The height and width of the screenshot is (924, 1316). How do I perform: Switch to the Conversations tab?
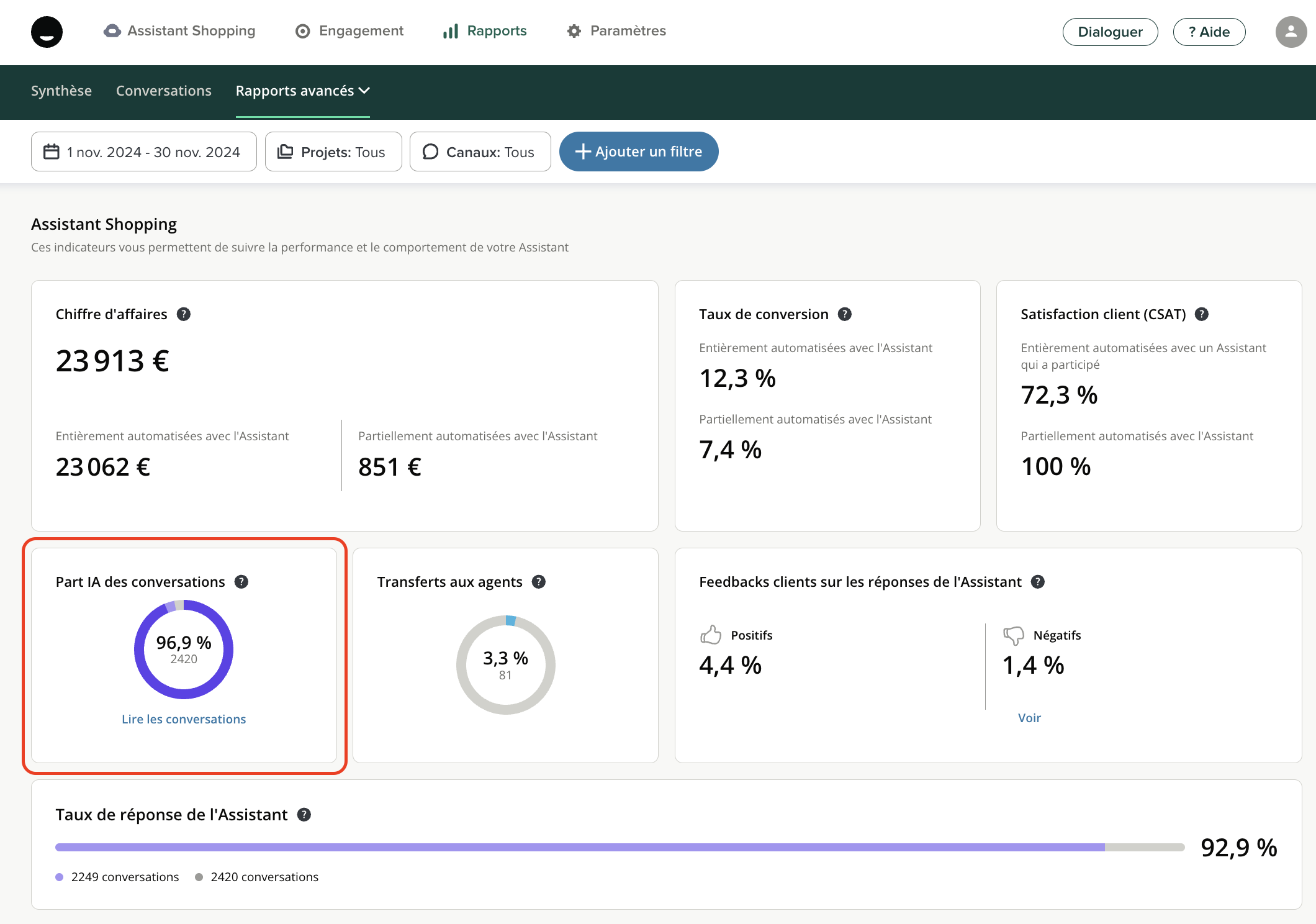pyautogui.click(x=164, y=91)
